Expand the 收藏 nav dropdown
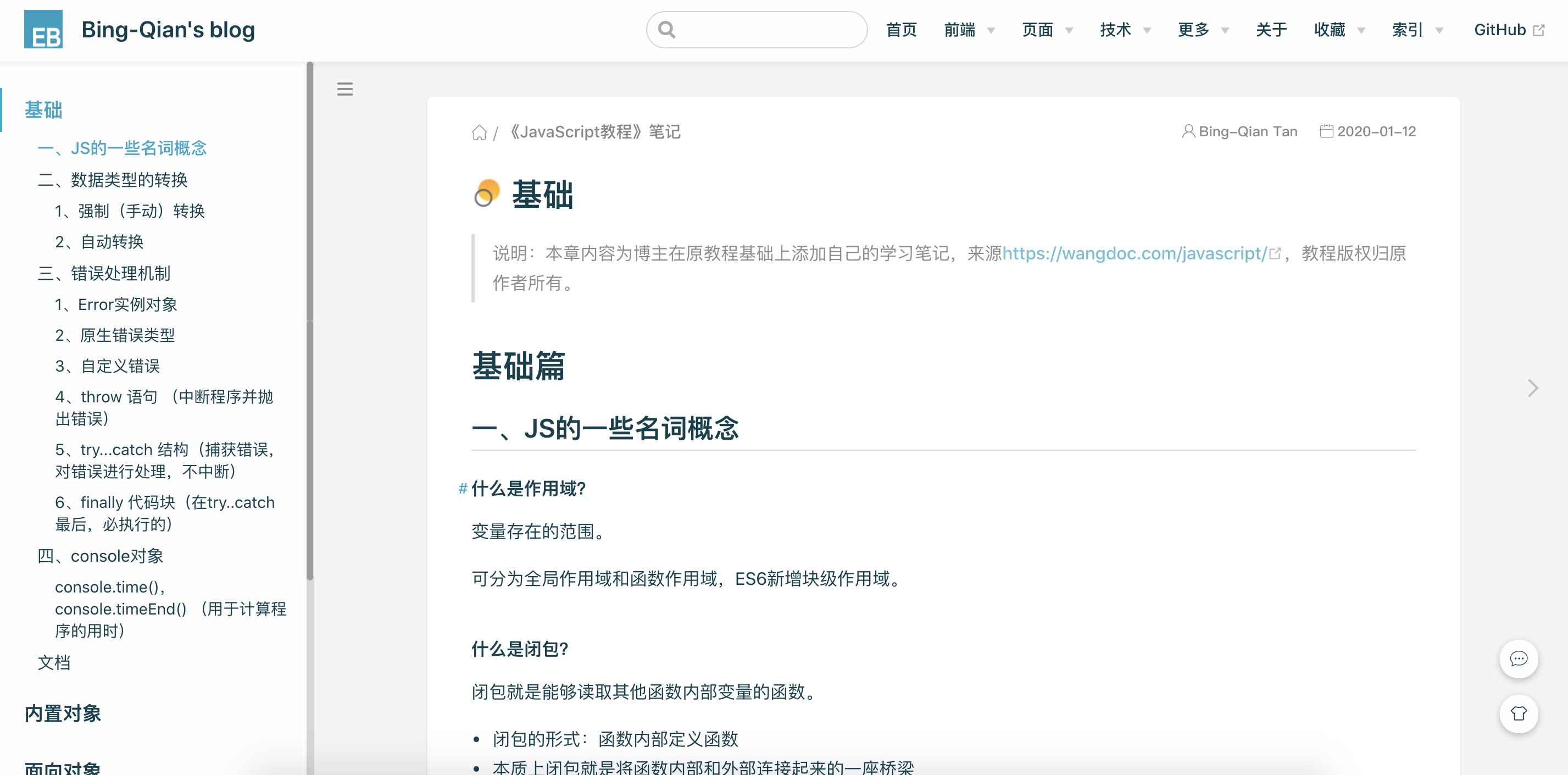This screenshot has width=1568, height=775. pyautogui.click(x=1340, y=30)
